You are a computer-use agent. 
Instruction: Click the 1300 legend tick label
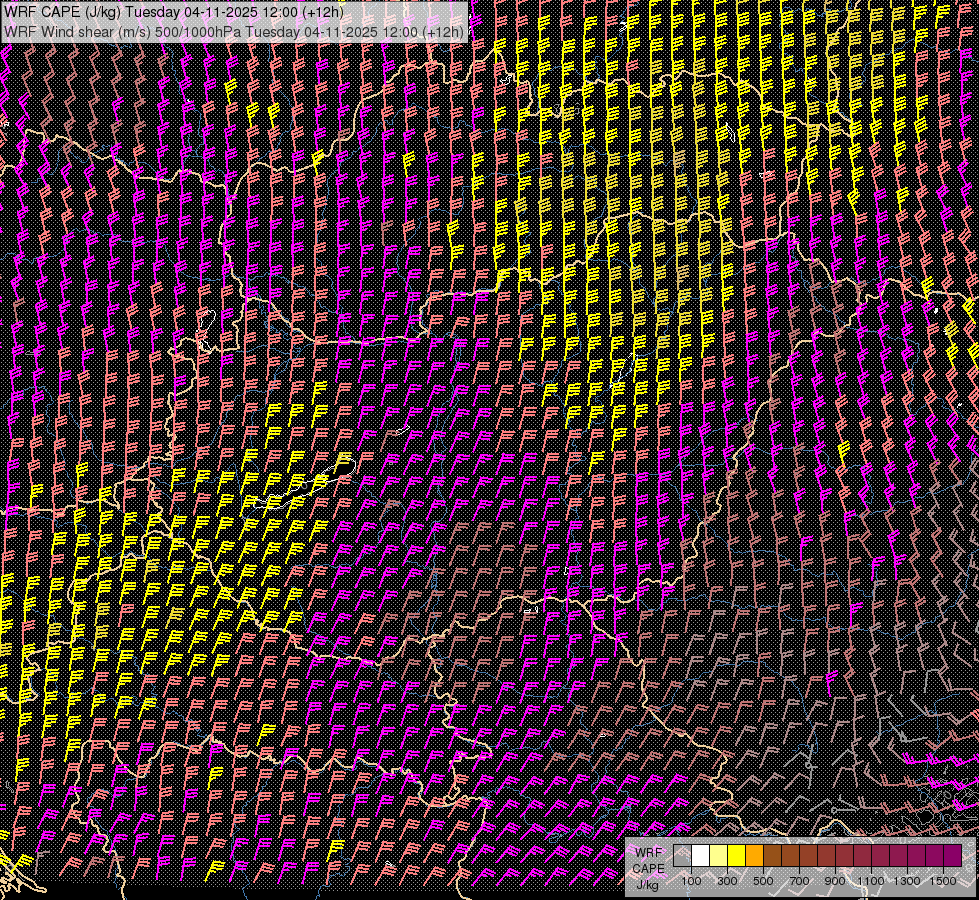point(907,881)
